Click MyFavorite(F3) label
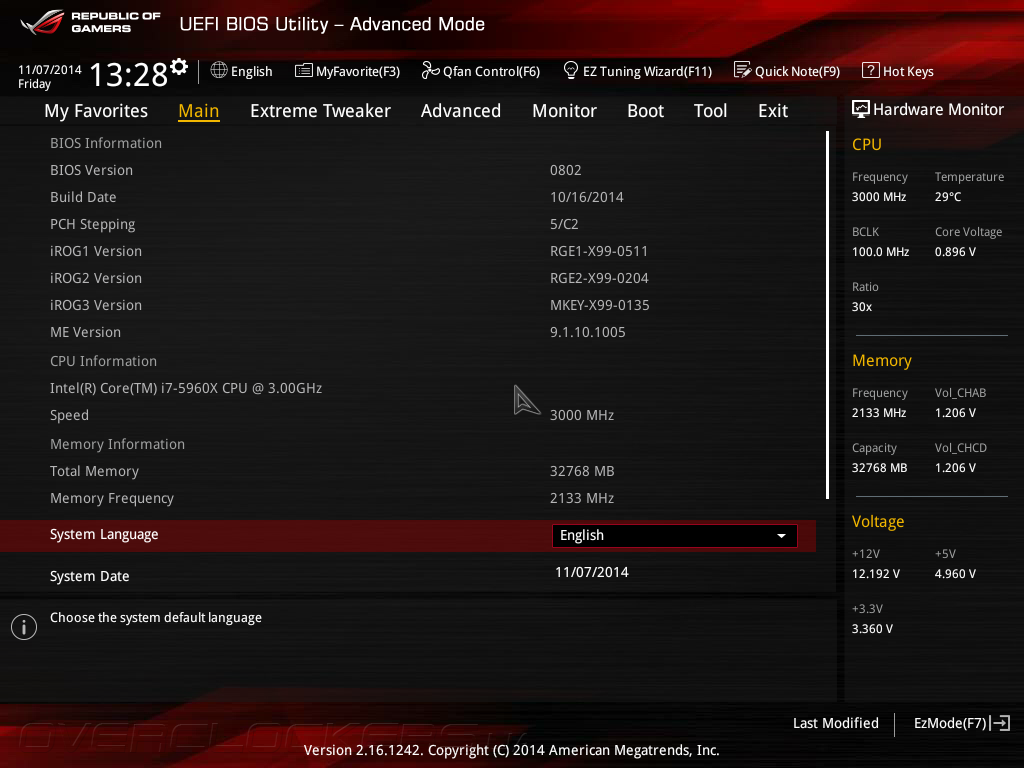 click(358, 71)
